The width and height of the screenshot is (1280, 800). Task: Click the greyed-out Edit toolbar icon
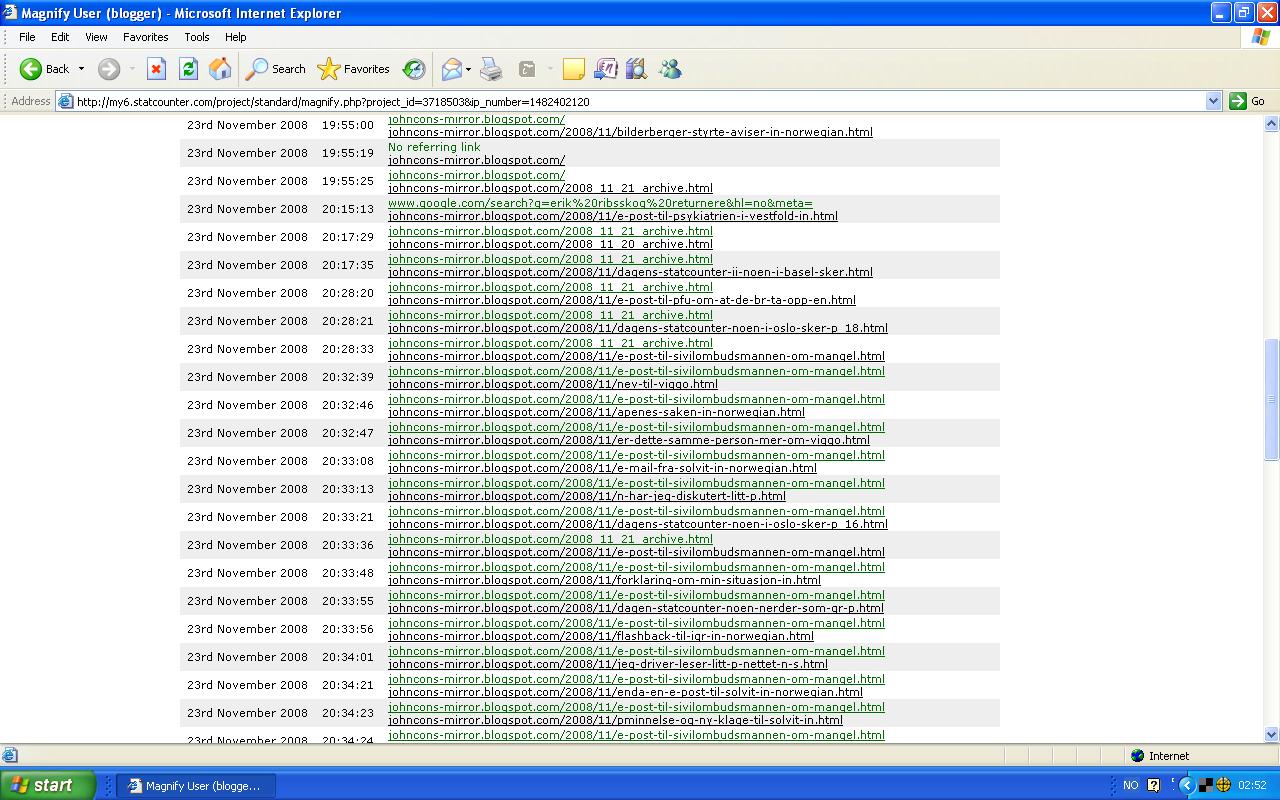(527, 69)
